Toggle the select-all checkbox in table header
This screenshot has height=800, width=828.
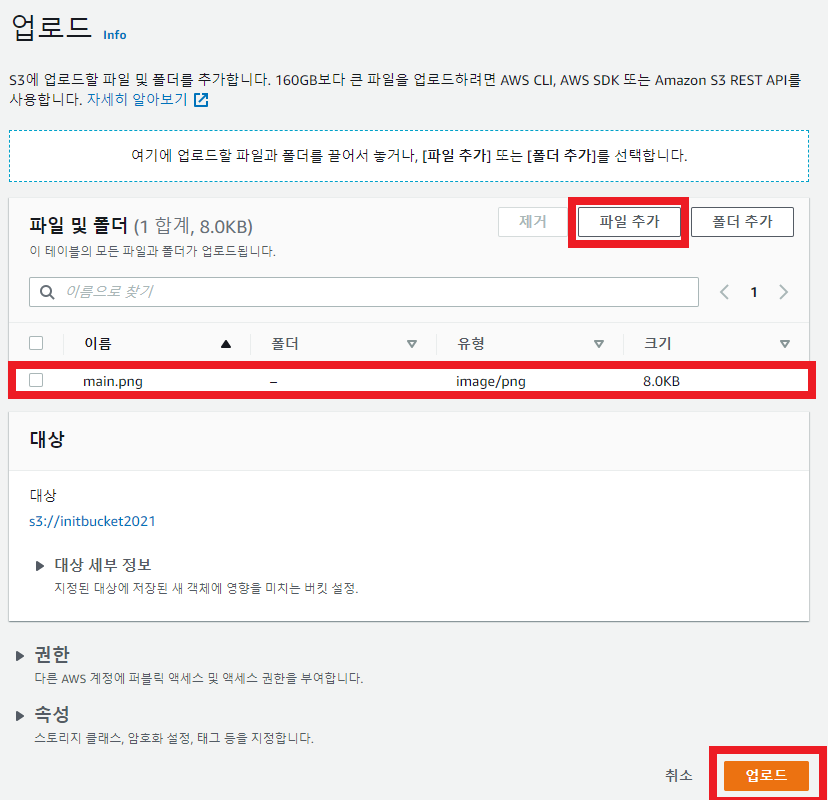[36, 343]
